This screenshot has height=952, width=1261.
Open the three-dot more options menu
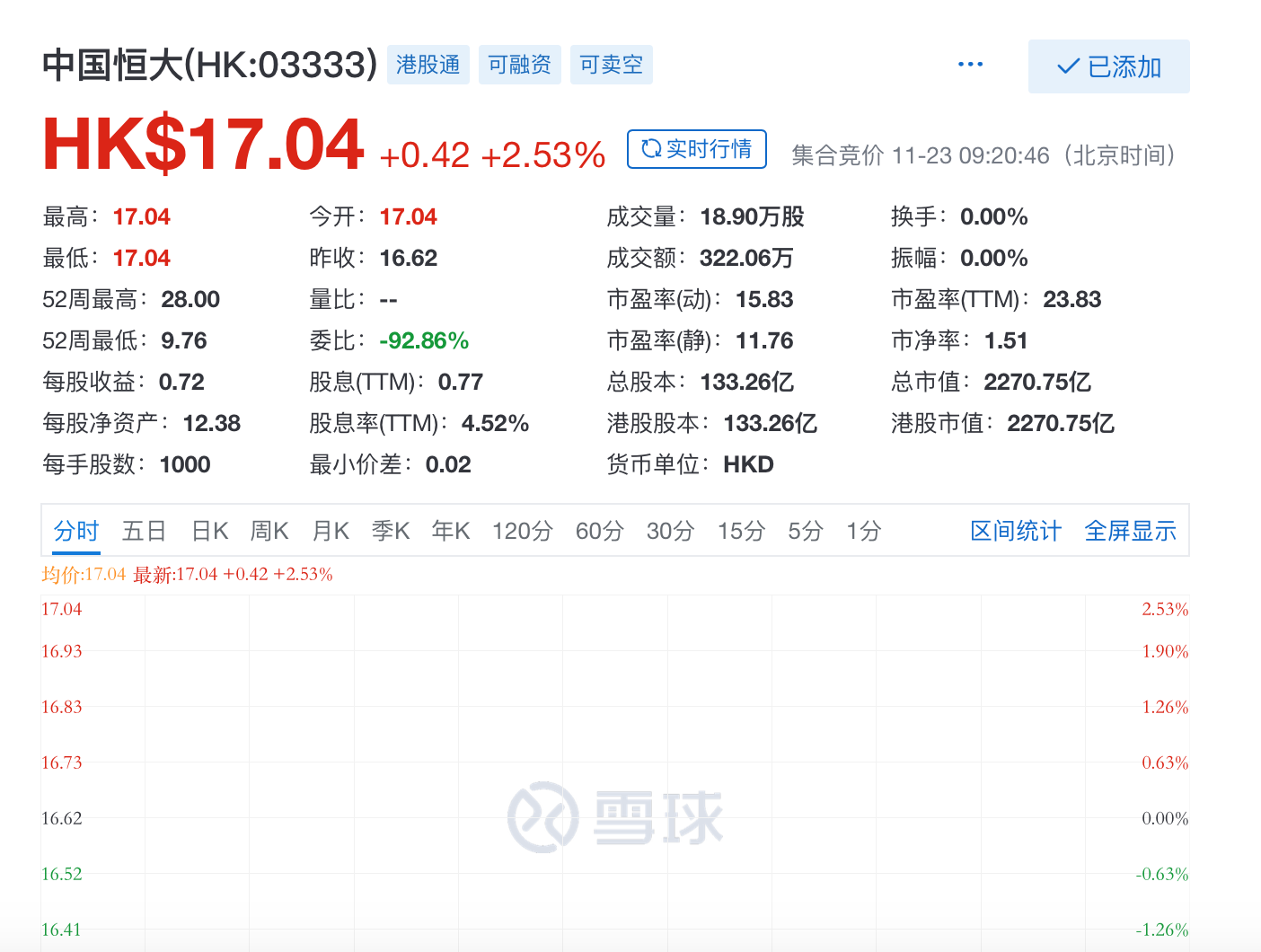point(970,65)
